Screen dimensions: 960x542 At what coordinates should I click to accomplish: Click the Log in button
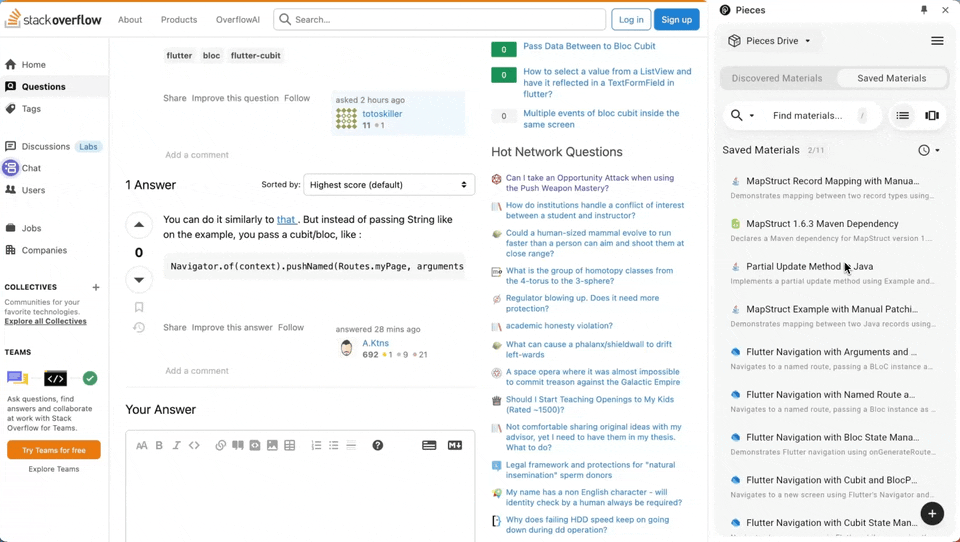click(x=631, y=20)
